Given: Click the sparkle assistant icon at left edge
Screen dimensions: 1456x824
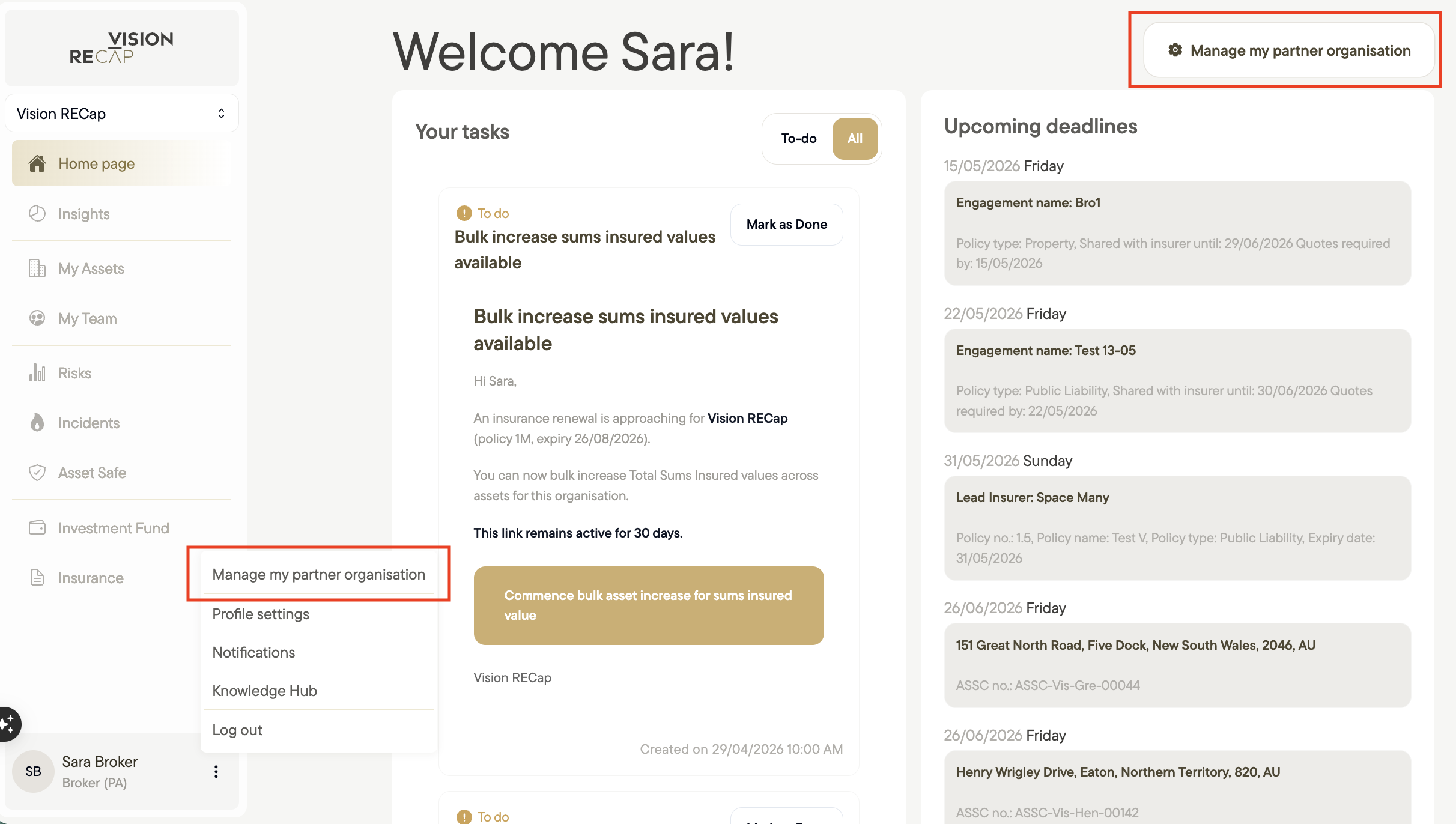Looking at the screenshot, I should (8, 724).
